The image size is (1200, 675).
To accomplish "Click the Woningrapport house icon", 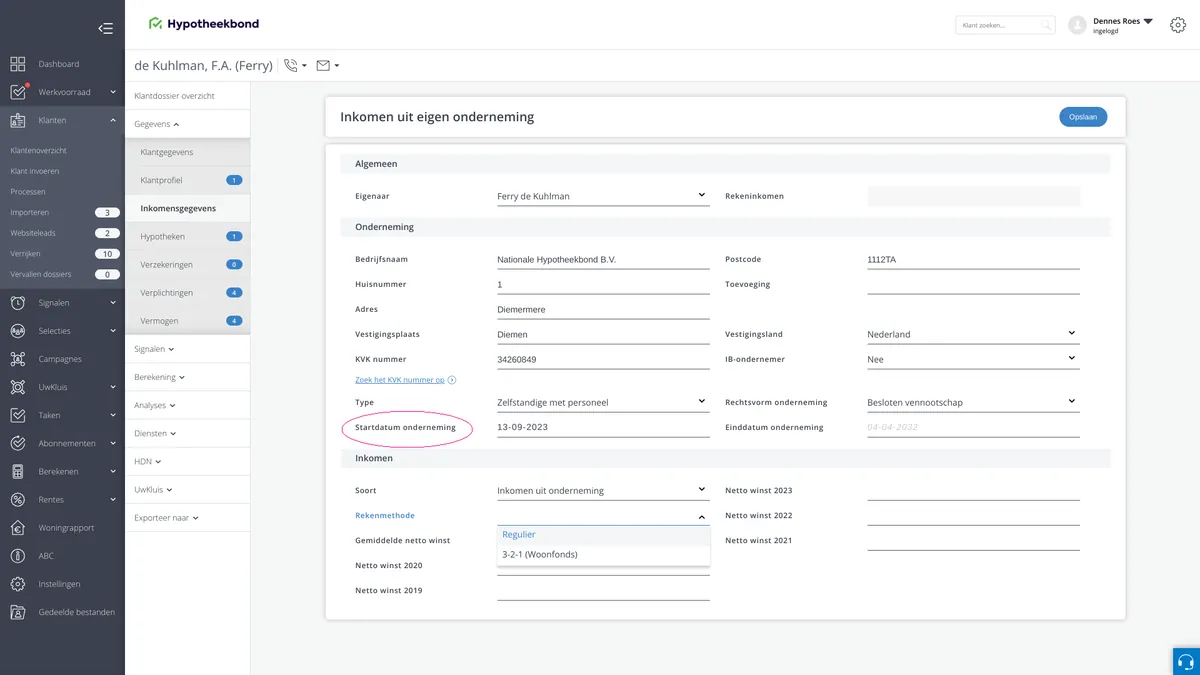I will [18, 527].
